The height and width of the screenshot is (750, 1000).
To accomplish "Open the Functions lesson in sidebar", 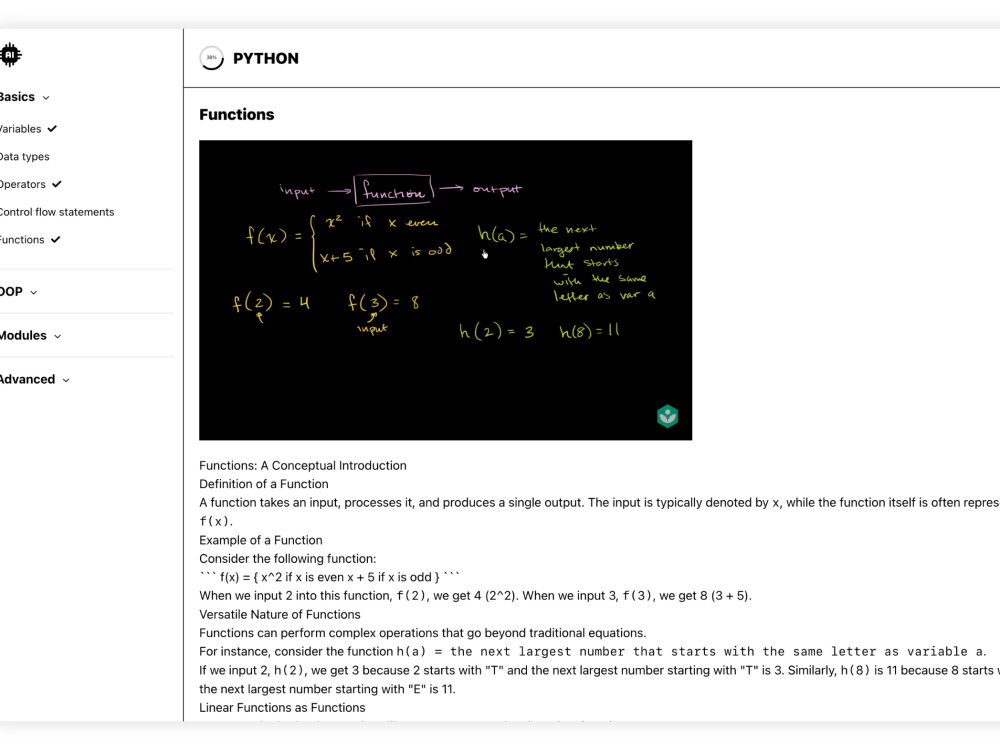I will tap(22, 240).
